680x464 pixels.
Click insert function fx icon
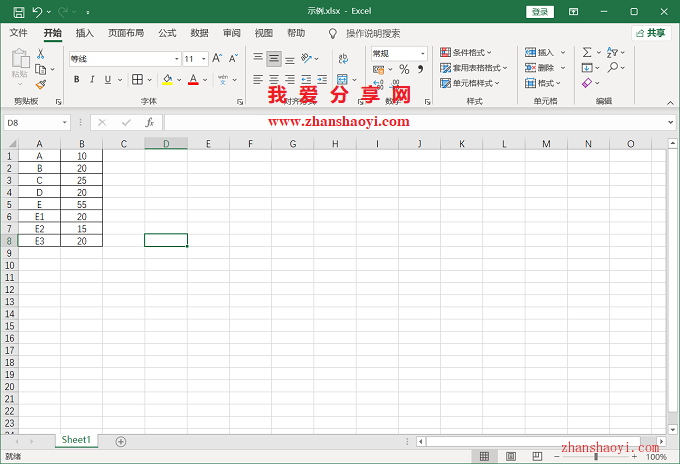(150, 123)
